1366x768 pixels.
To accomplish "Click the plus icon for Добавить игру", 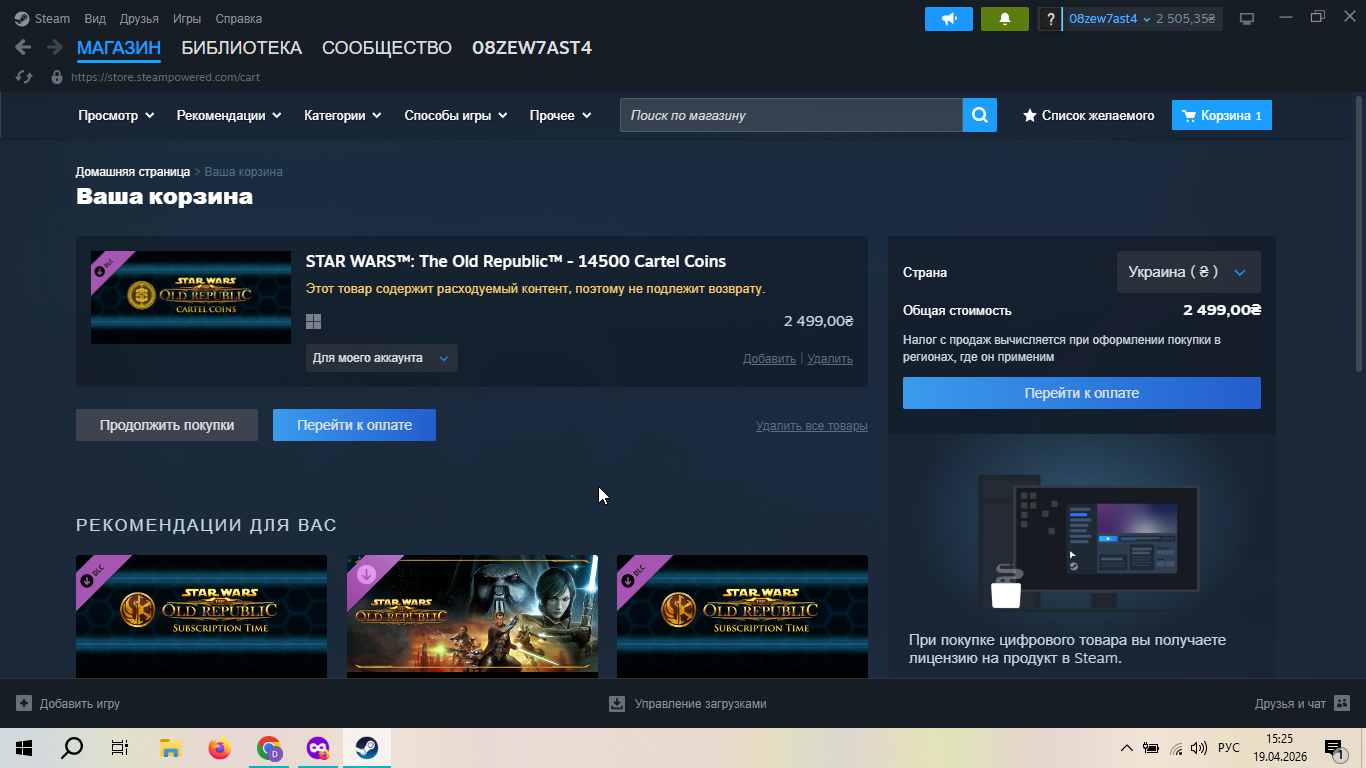I will 24,703.
